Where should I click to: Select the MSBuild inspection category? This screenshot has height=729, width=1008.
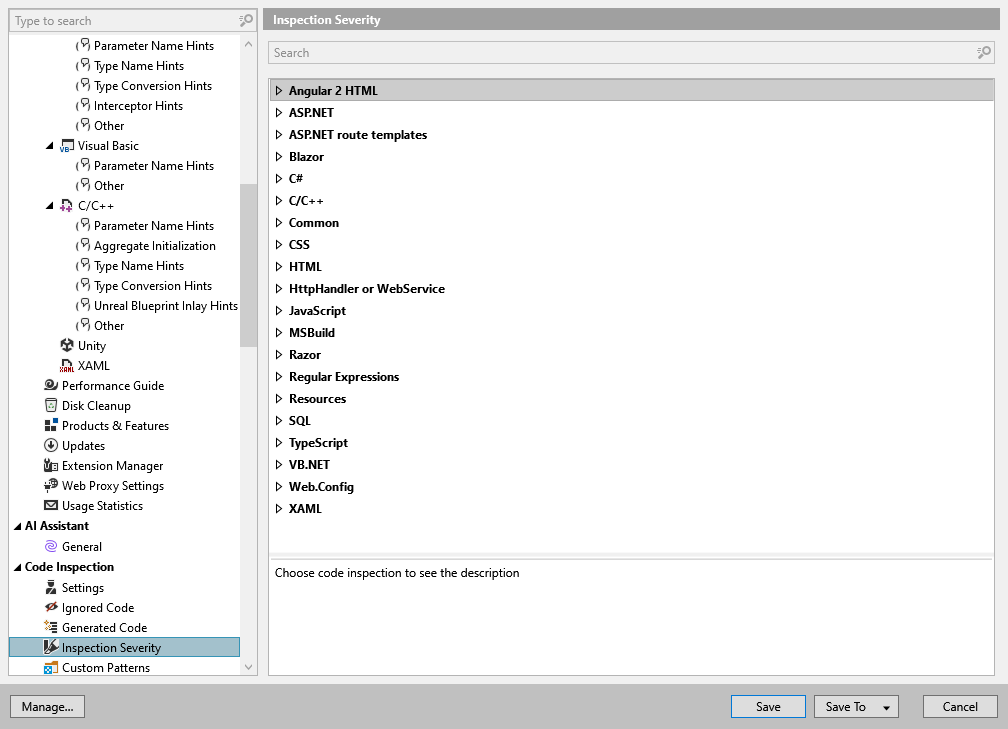312,332
